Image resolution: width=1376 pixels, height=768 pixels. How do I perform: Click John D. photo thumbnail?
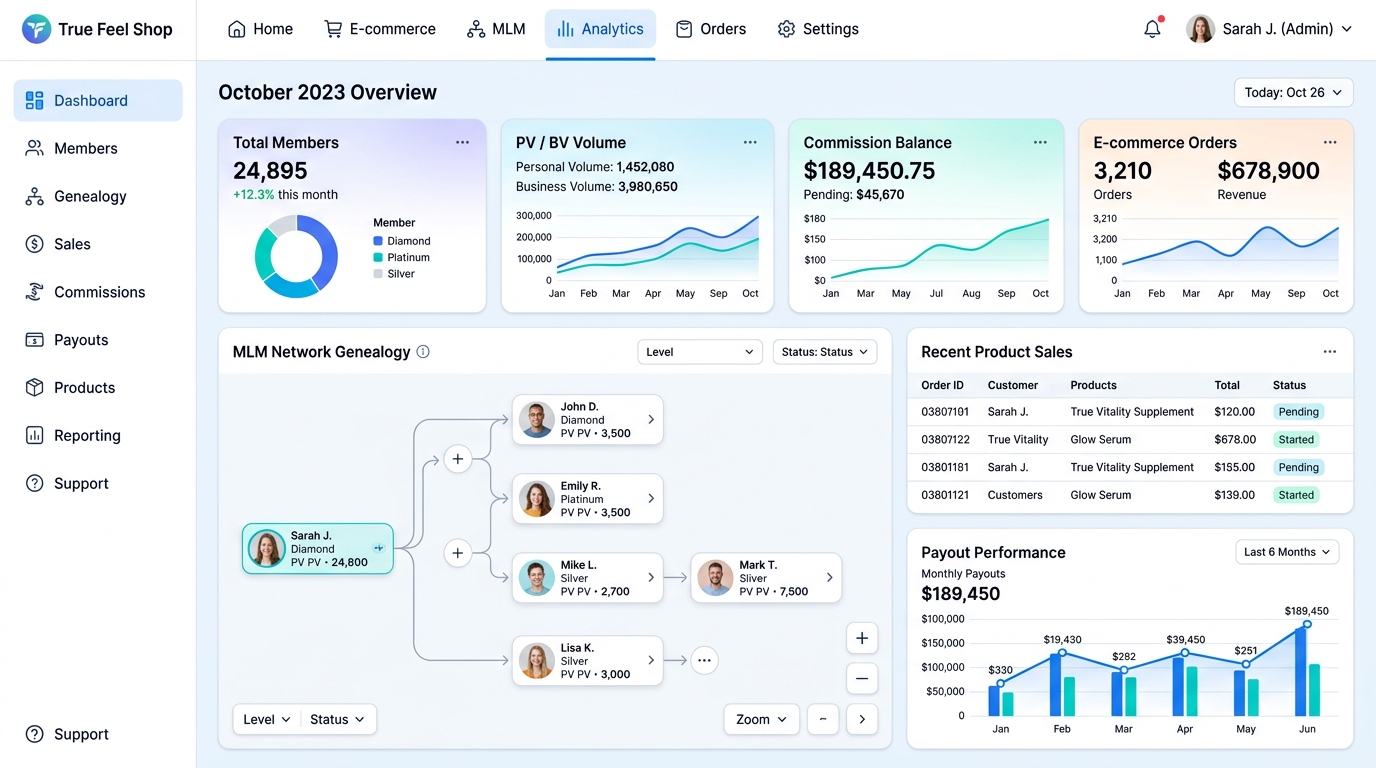click(537, 420)
